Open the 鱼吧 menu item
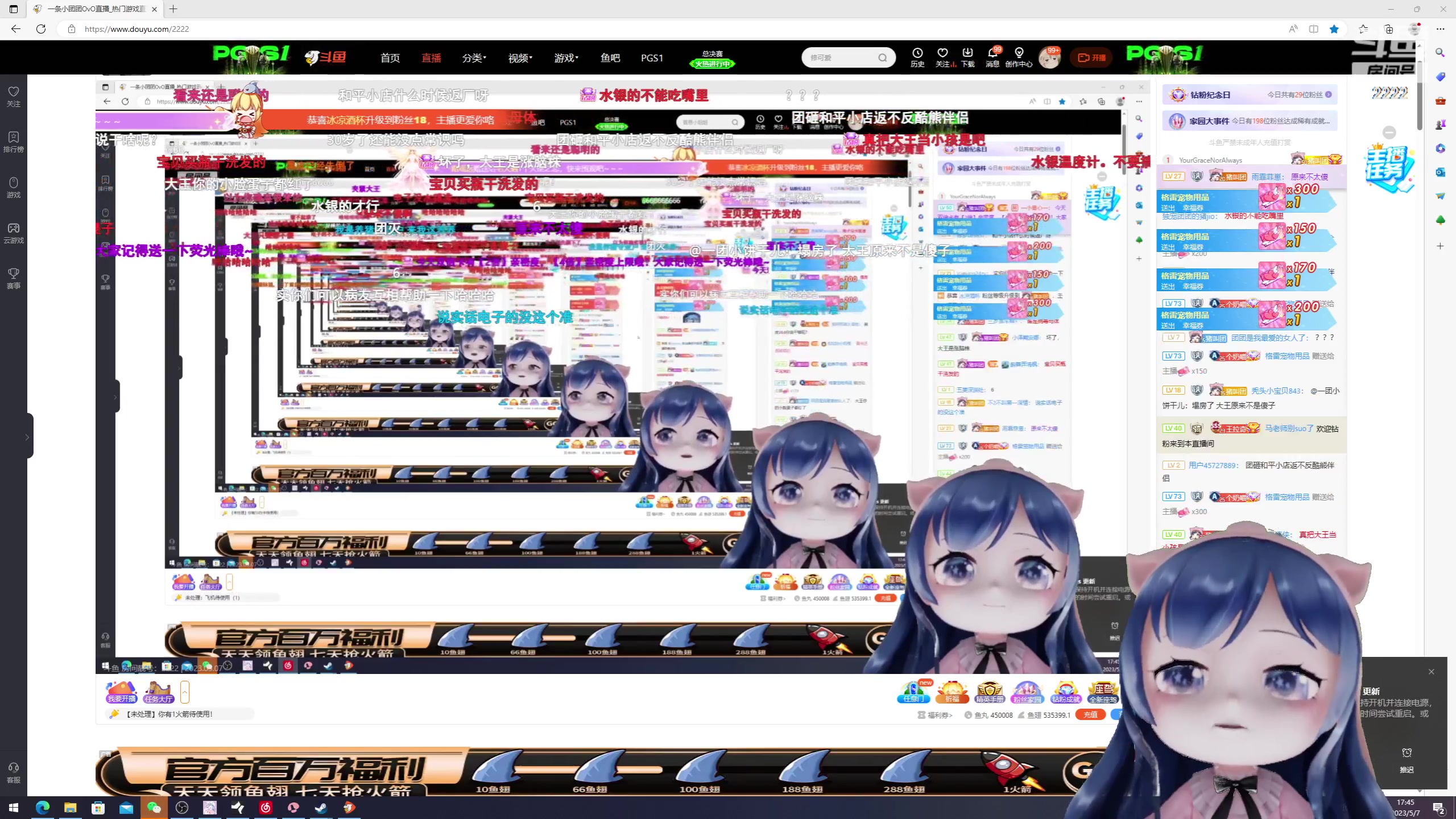Screen dimensions: 1456x819 [x=610, y=57]
